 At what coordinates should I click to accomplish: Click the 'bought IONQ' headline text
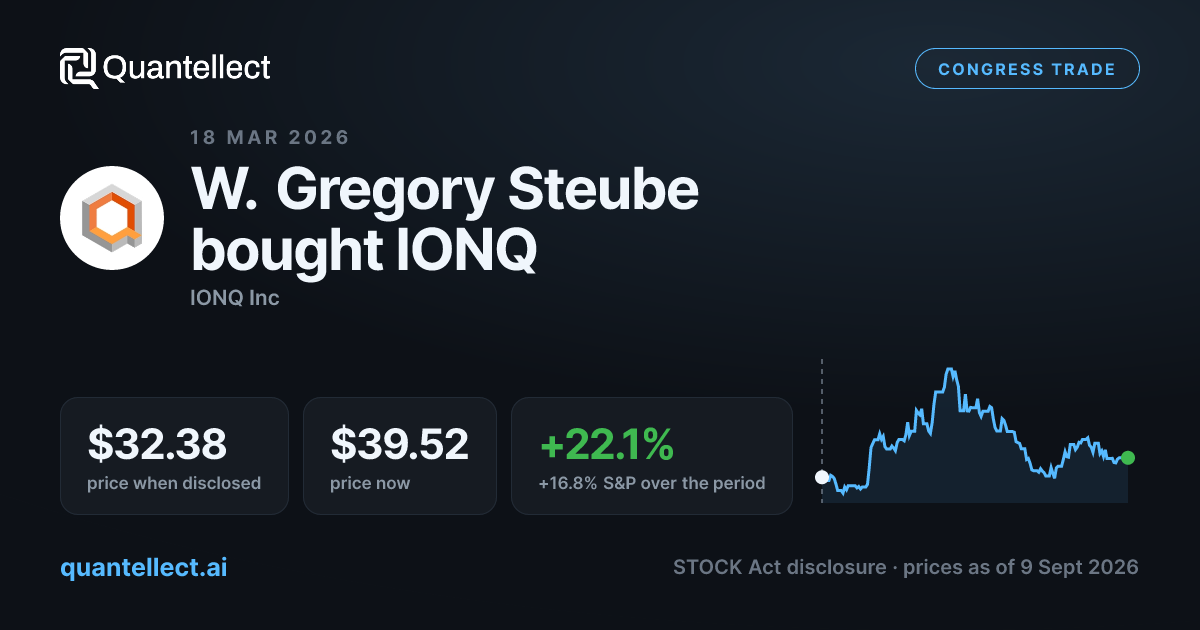[364, 250]
